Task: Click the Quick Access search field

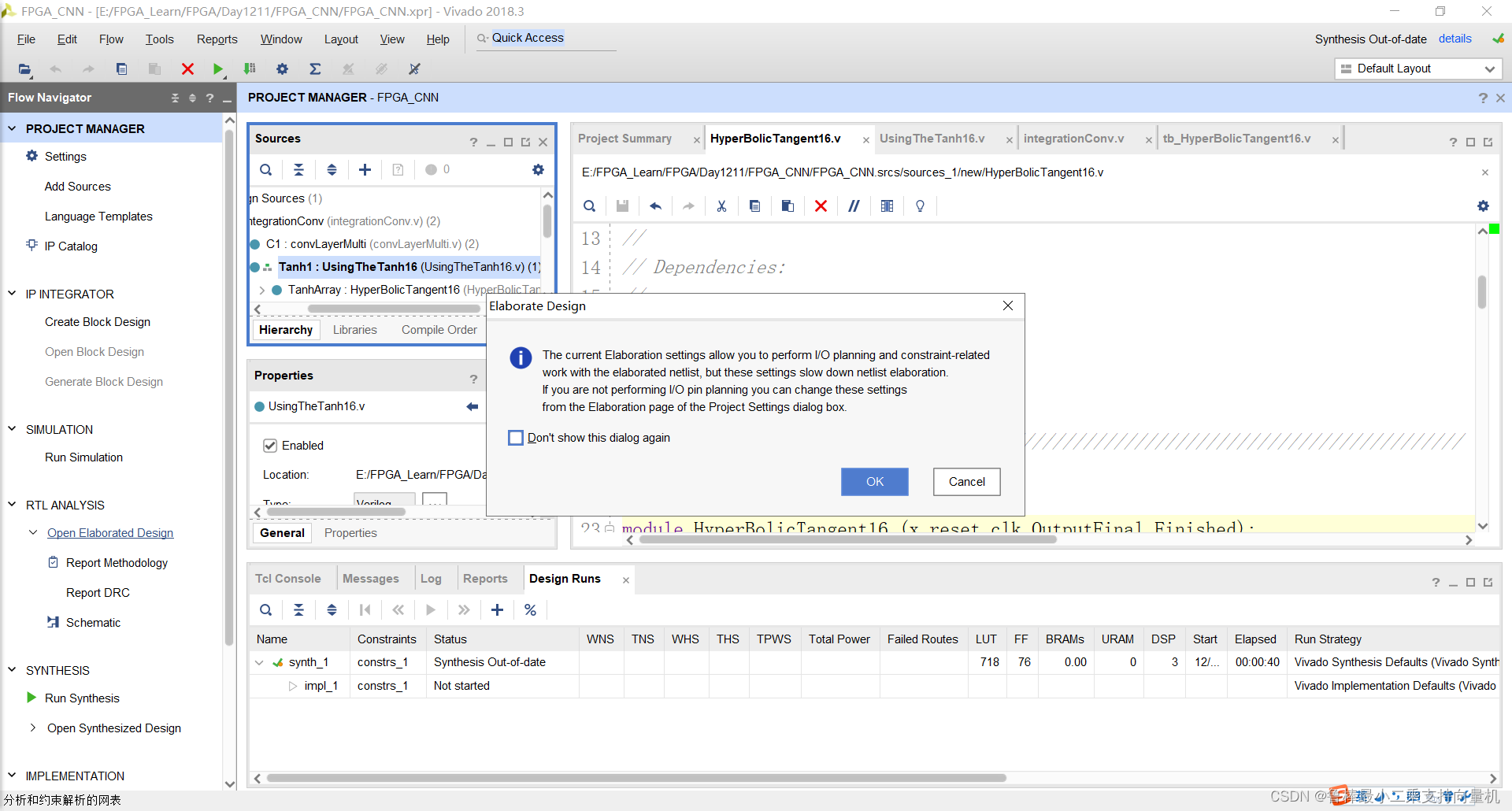Action: click(551, 39)
